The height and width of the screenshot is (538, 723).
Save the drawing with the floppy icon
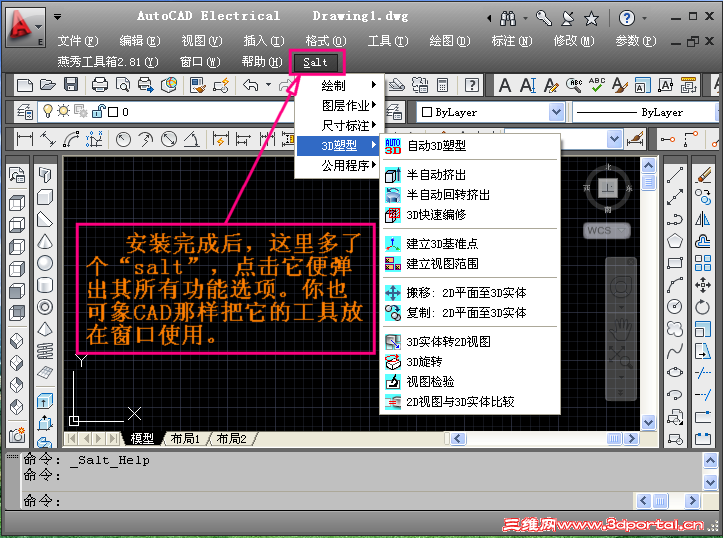point(71,85)
